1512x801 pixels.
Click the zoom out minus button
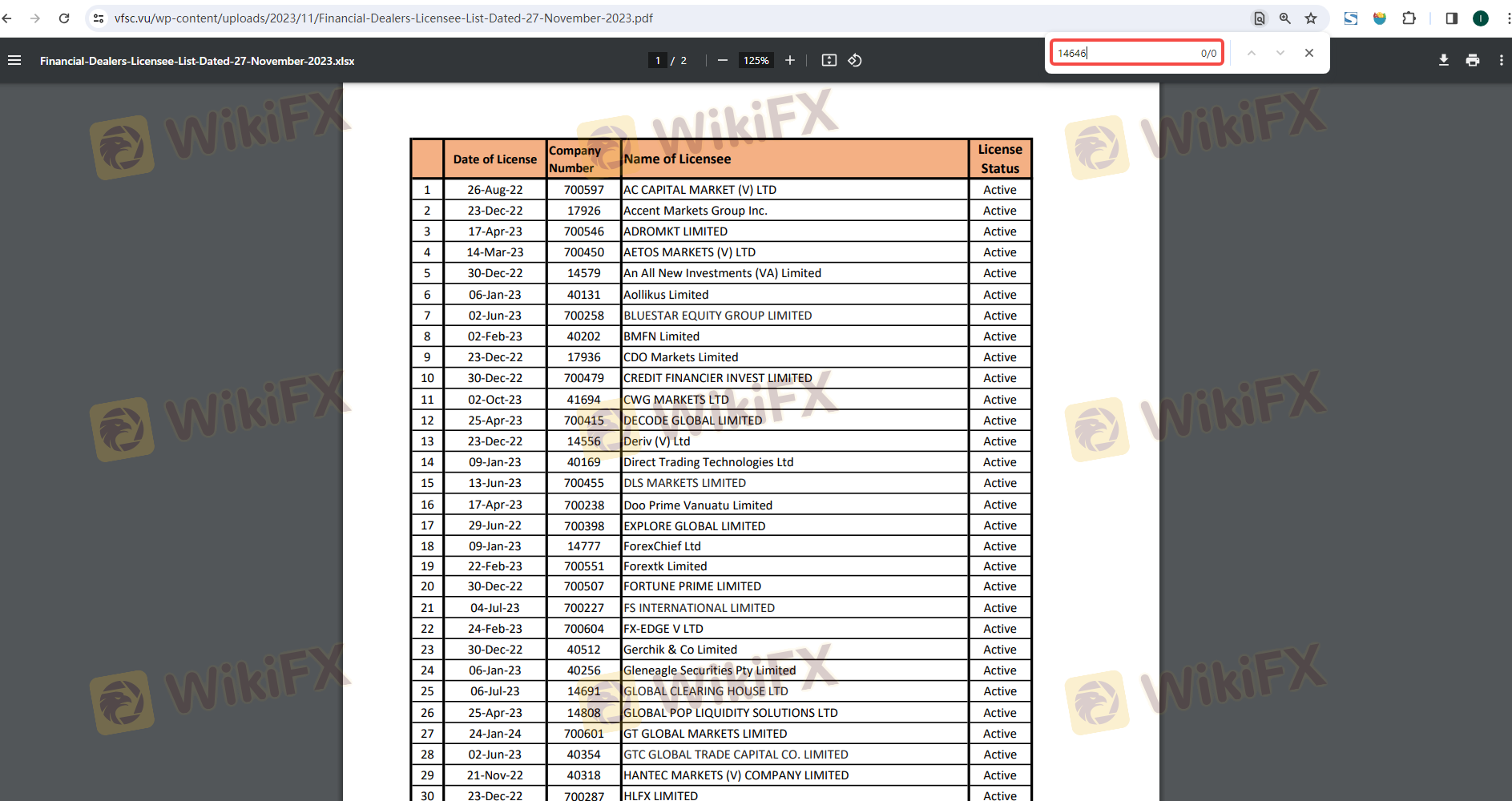pos(722,60)
